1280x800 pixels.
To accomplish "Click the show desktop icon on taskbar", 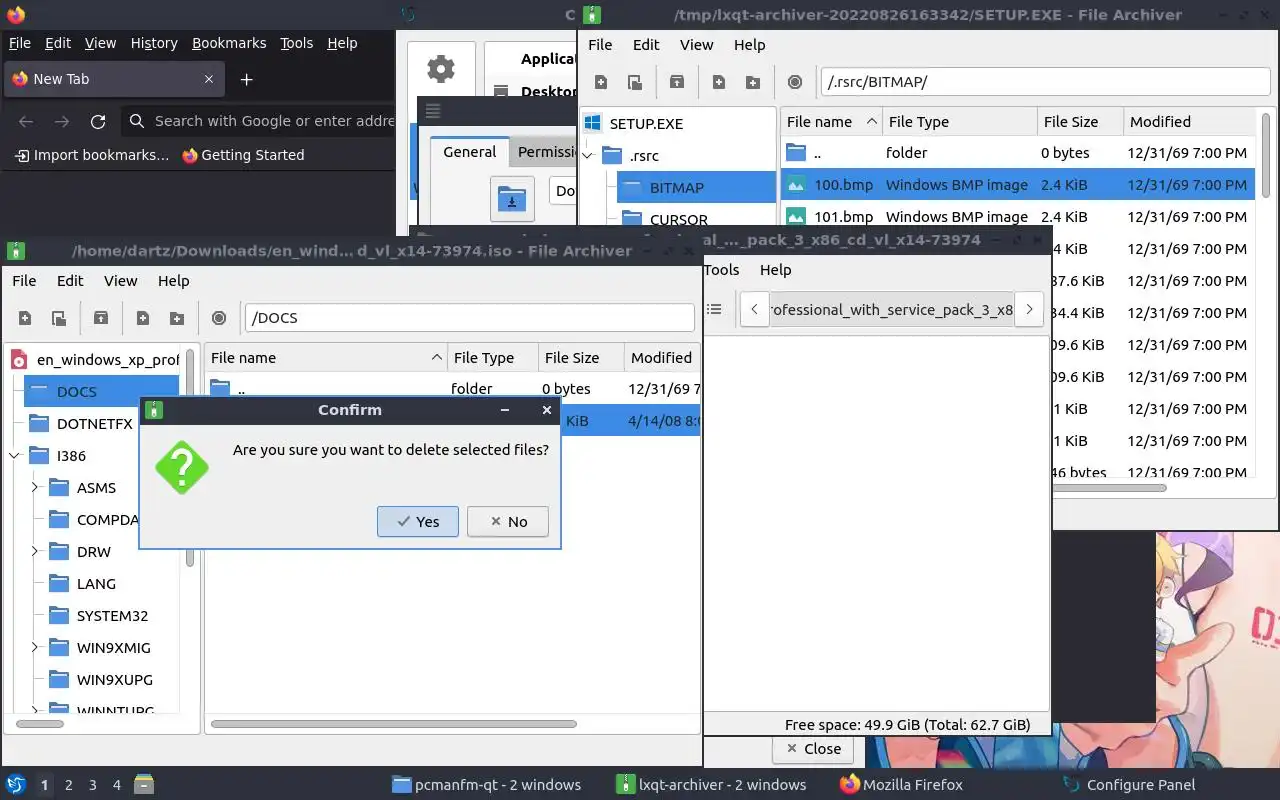I will (144, 784).
